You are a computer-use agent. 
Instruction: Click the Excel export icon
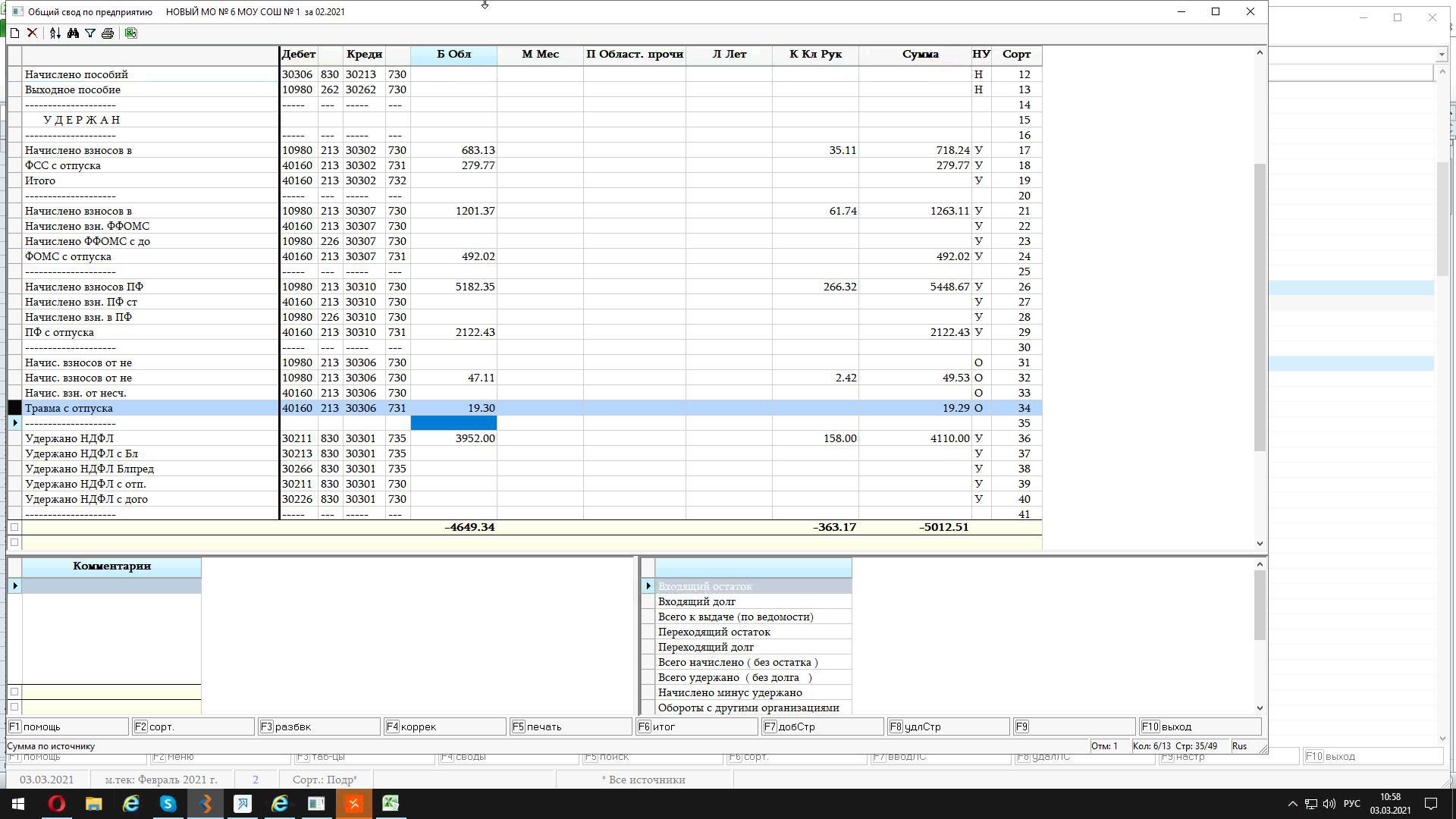point(130,33)
